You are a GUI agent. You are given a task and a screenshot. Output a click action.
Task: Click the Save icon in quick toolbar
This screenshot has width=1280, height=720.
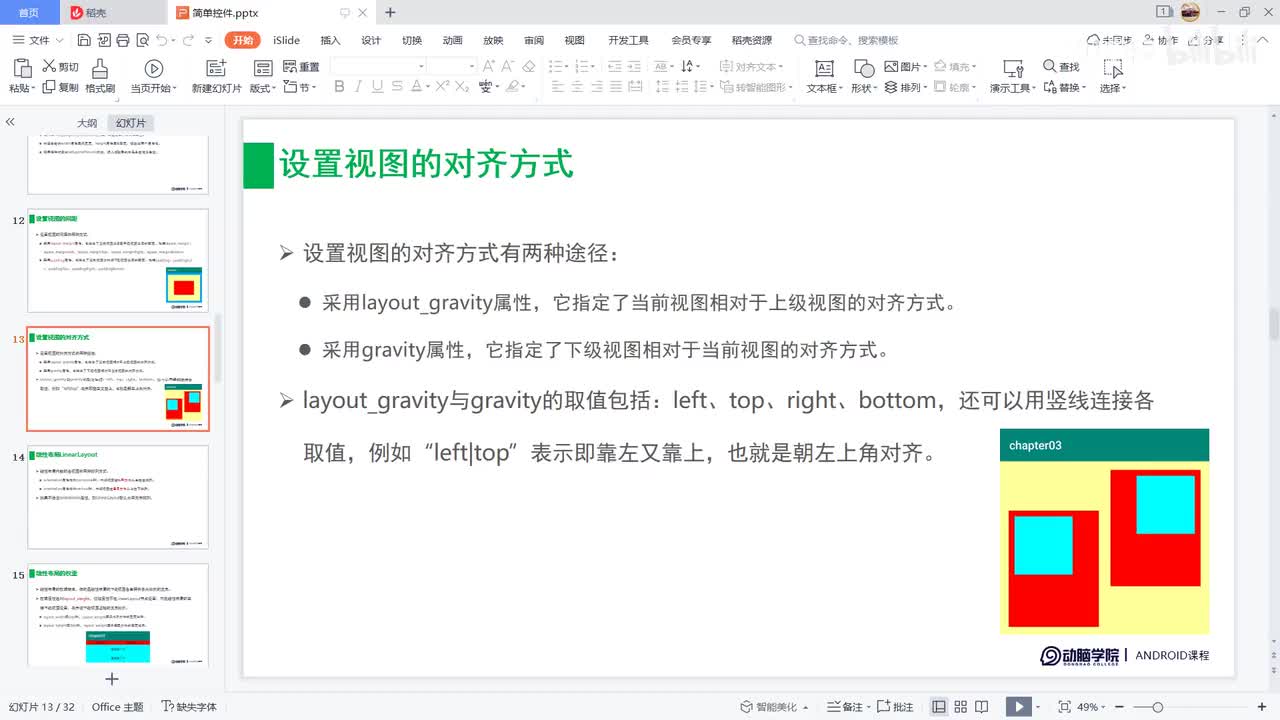(x=84, y=40)
